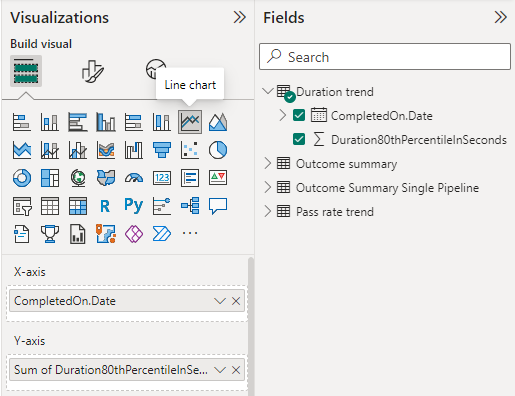The height and width of the screenshot is (396, 515).
Task: Select the Area chart visual
Action: pyautogui.click(x=218, y=122)
